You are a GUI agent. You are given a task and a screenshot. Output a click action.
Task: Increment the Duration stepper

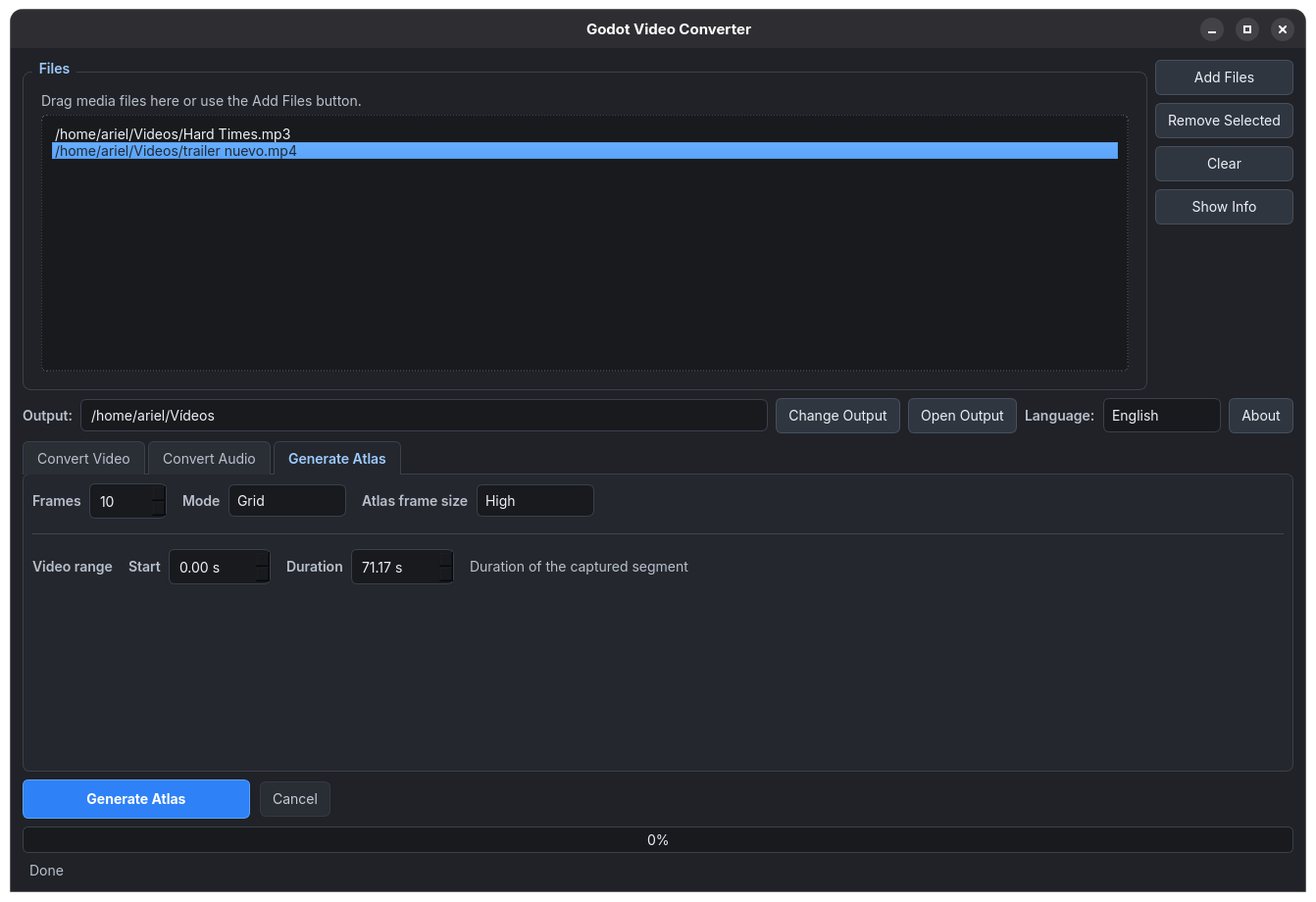pyautogui.click(x=445, y=559)
